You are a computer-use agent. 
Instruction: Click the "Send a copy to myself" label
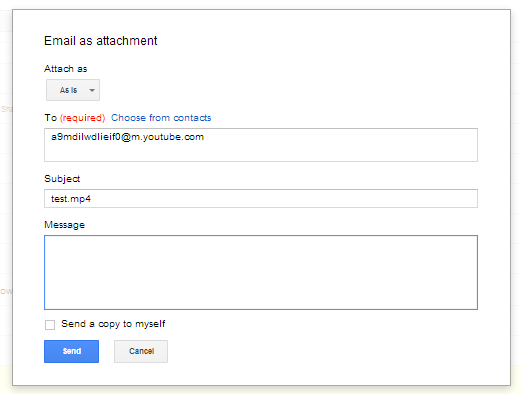pos(113,324)
